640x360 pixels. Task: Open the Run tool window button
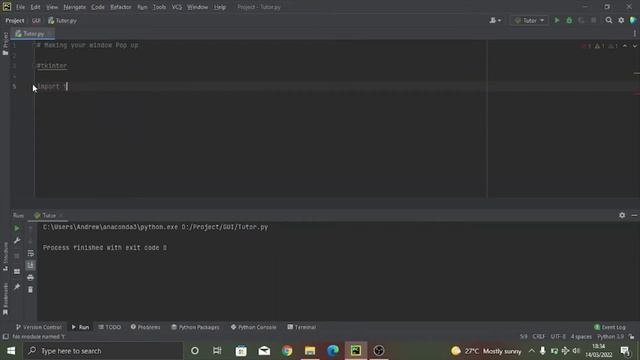coord(80,327)
